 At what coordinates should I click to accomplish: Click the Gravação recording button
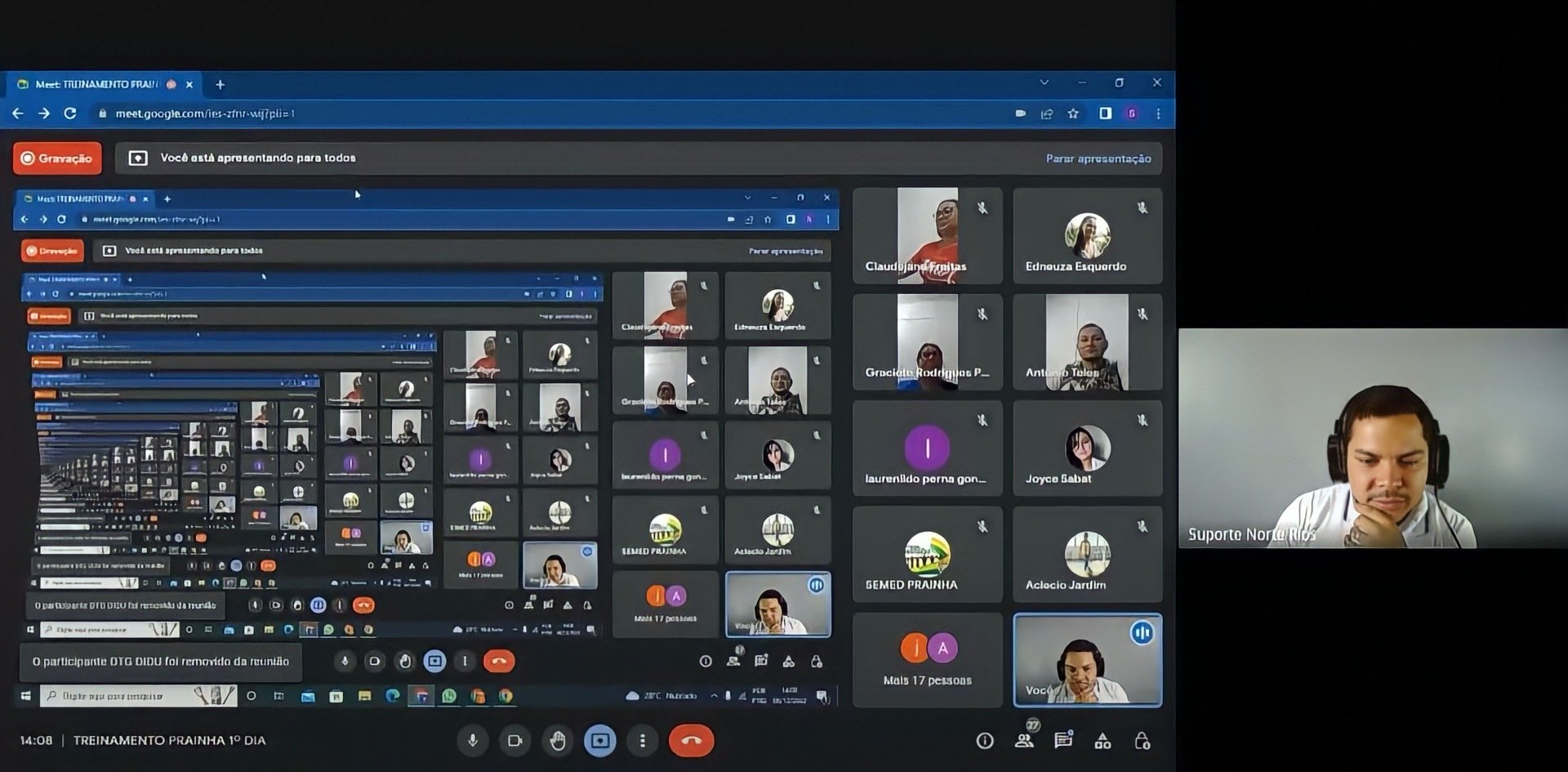57,158
